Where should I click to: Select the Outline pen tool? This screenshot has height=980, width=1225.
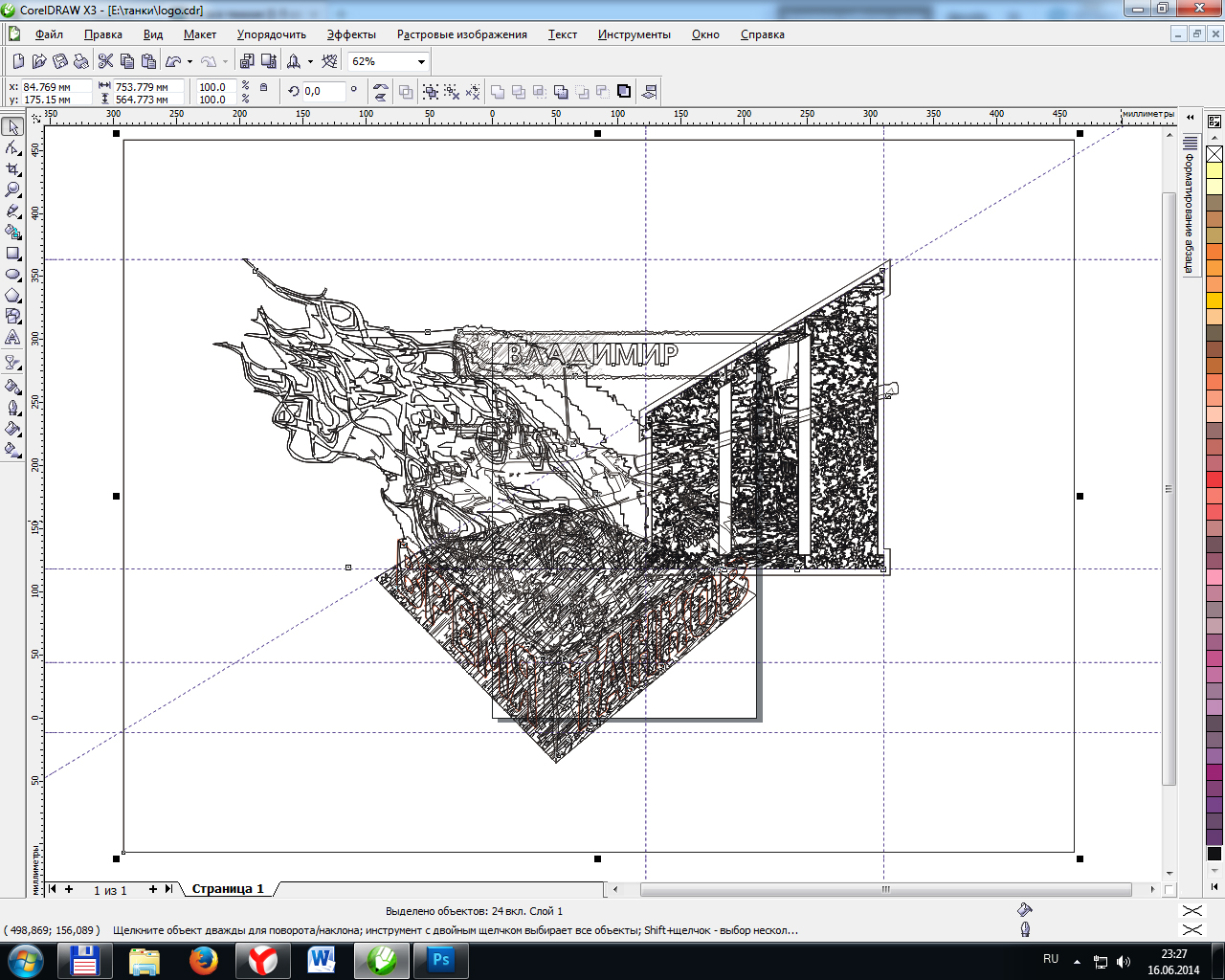(x=12, y=408)
